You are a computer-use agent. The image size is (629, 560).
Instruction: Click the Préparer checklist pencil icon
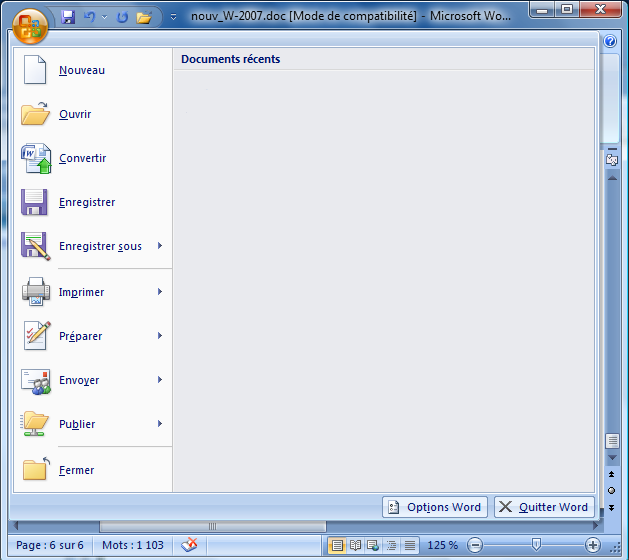37,336
